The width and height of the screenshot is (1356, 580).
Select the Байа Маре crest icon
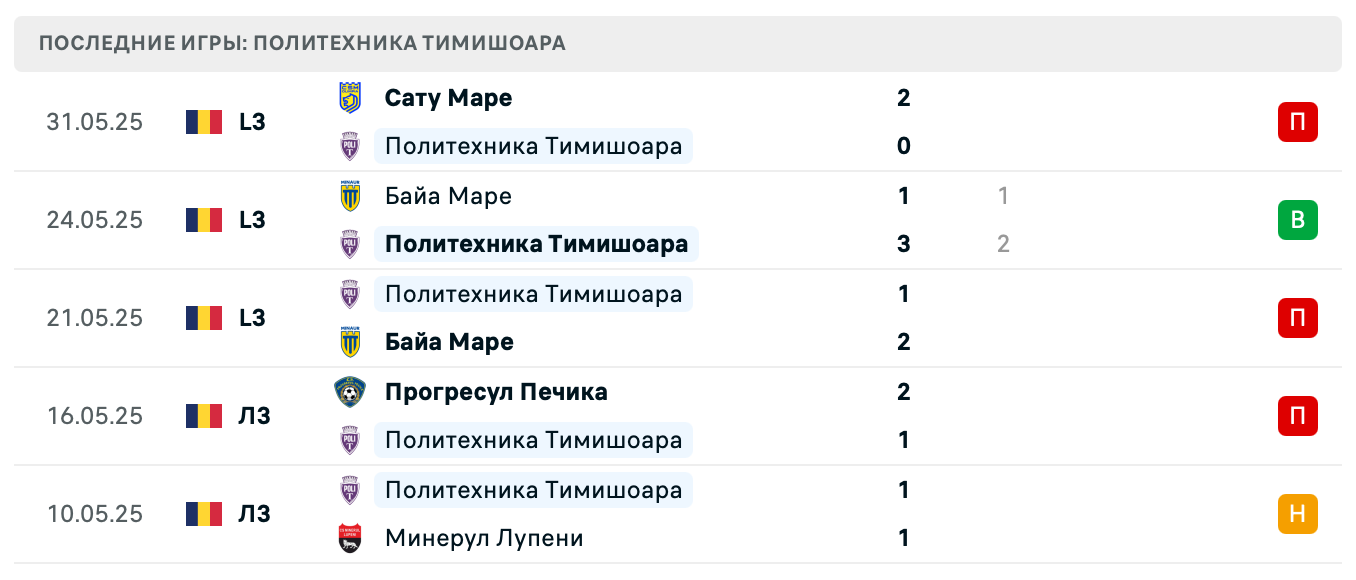[x=349, y=195]
